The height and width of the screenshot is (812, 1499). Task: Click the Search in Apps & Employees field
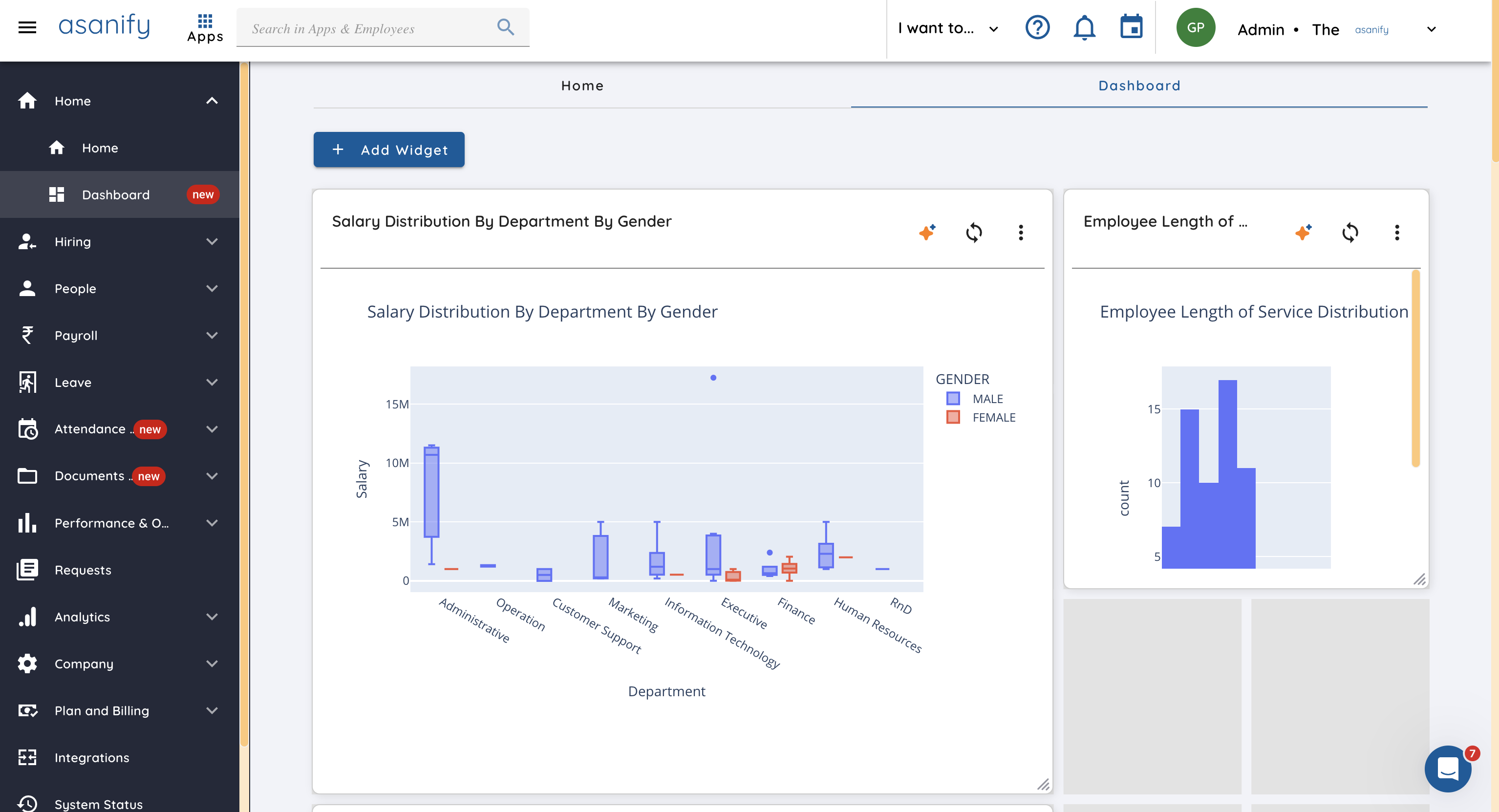click(x=366, y=28)
